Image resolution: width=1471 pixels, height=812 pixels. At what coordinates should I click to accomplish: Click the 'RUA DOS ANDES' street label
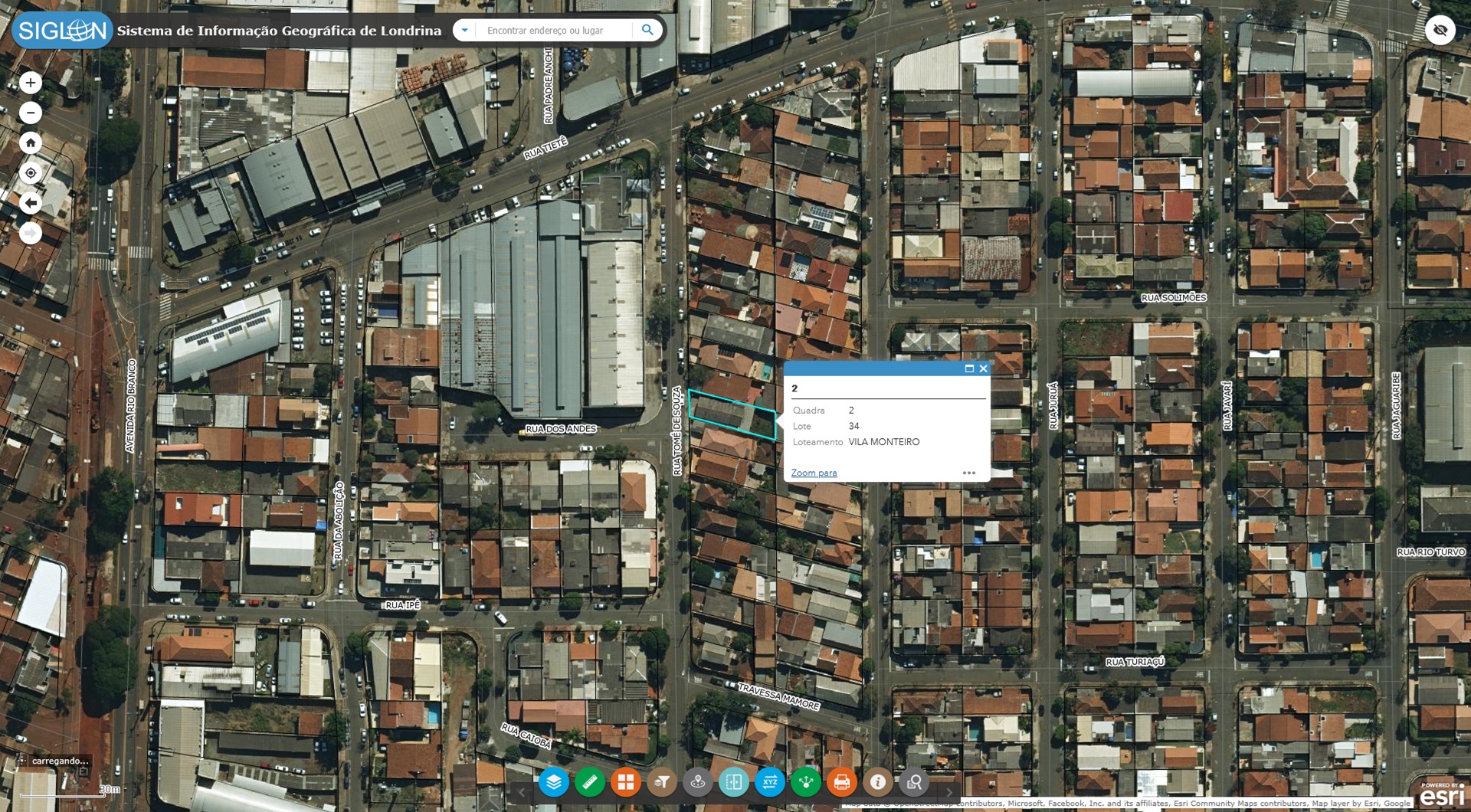point(561,429)
